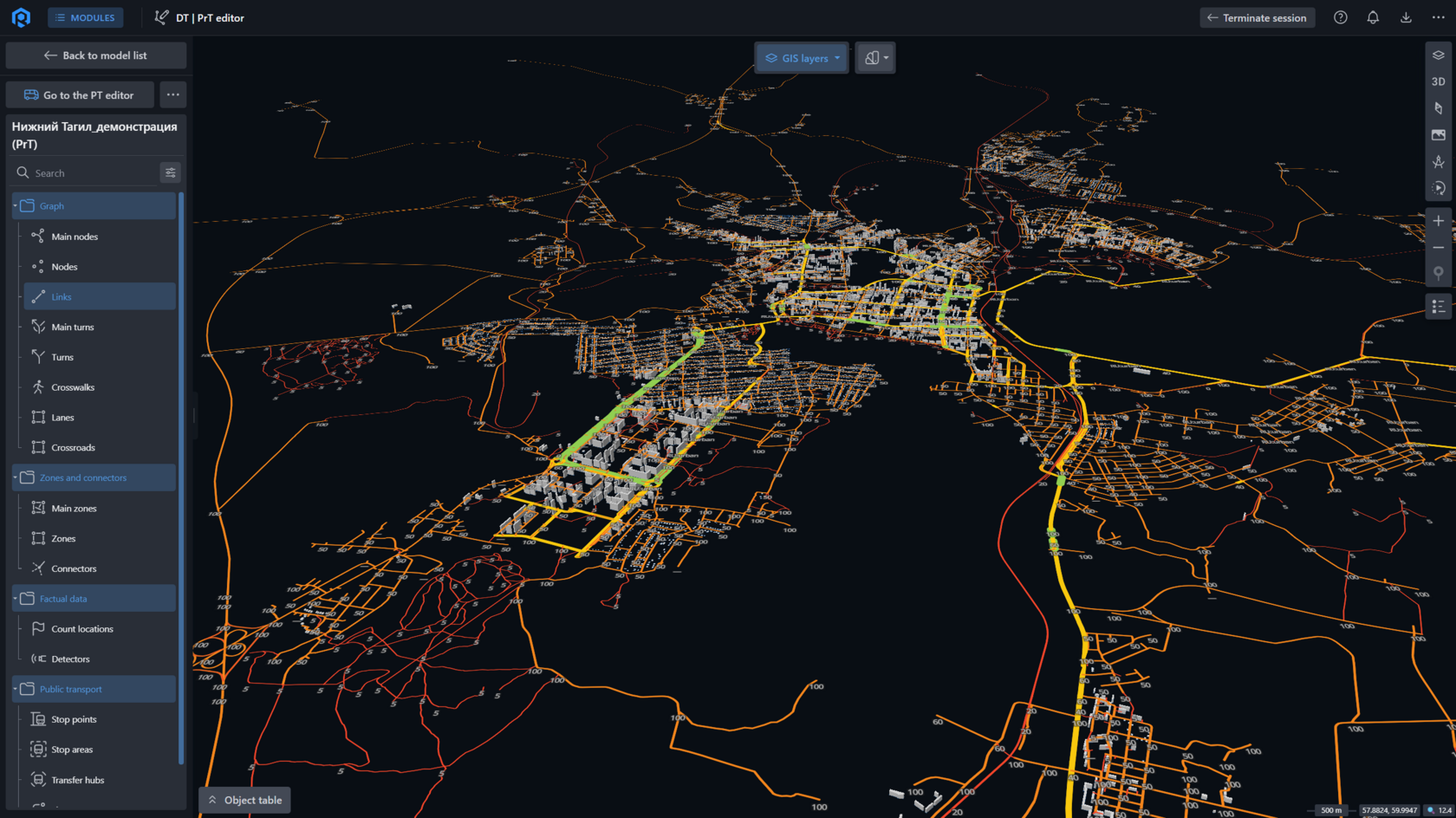The image size is (1456, 818).
Task: Click the Turns icon in tree
Action: tap(38, 357)
